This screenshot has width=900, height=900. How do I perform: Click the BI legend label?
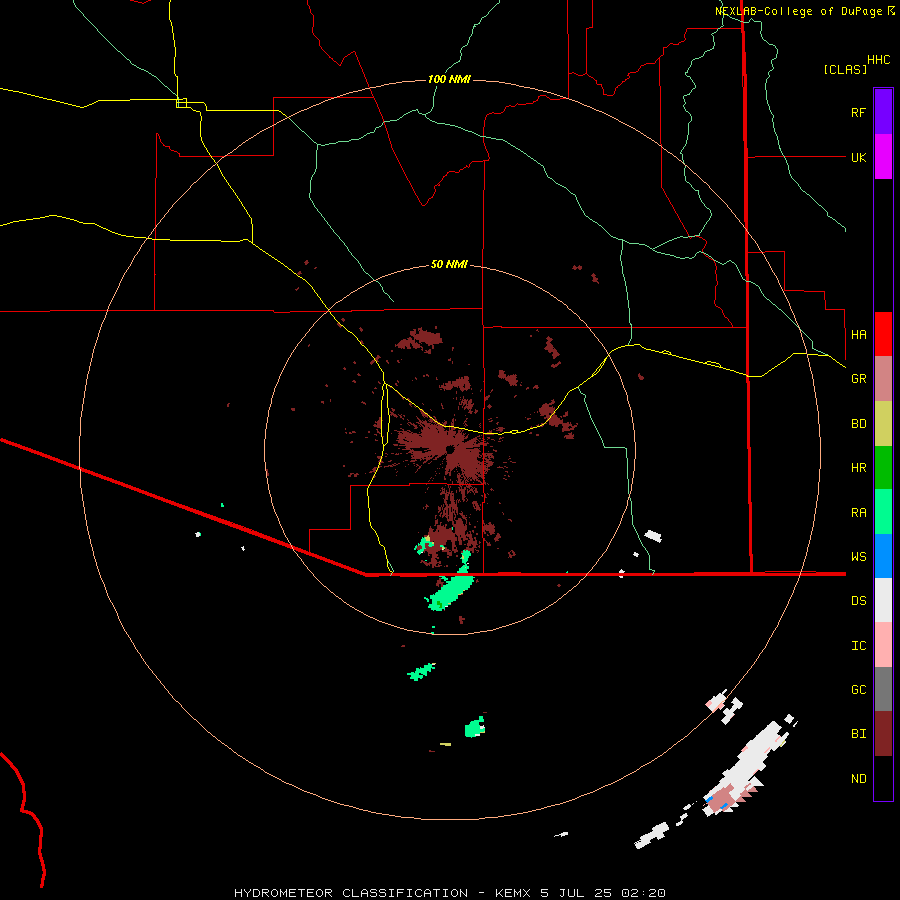pyautogui.click(x=858, y=734)
